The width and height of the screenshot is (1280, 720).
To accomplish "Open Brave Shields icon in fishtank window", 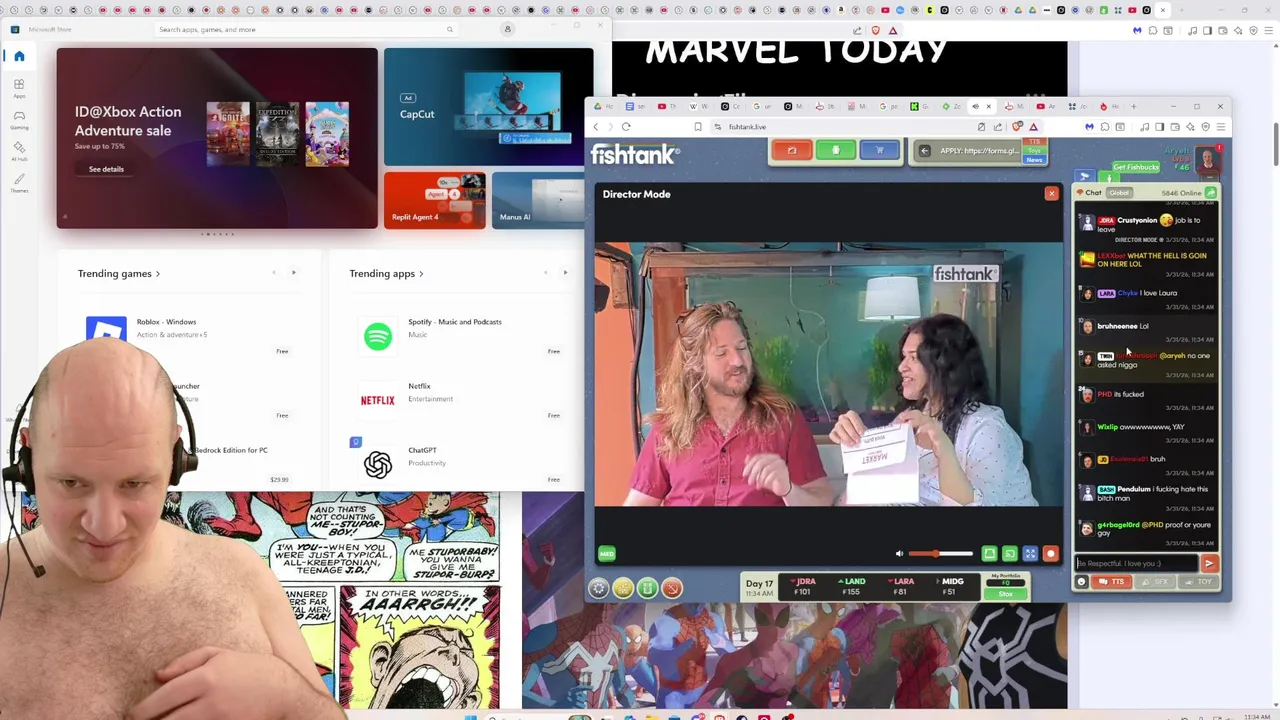I will click(1017, 127).
